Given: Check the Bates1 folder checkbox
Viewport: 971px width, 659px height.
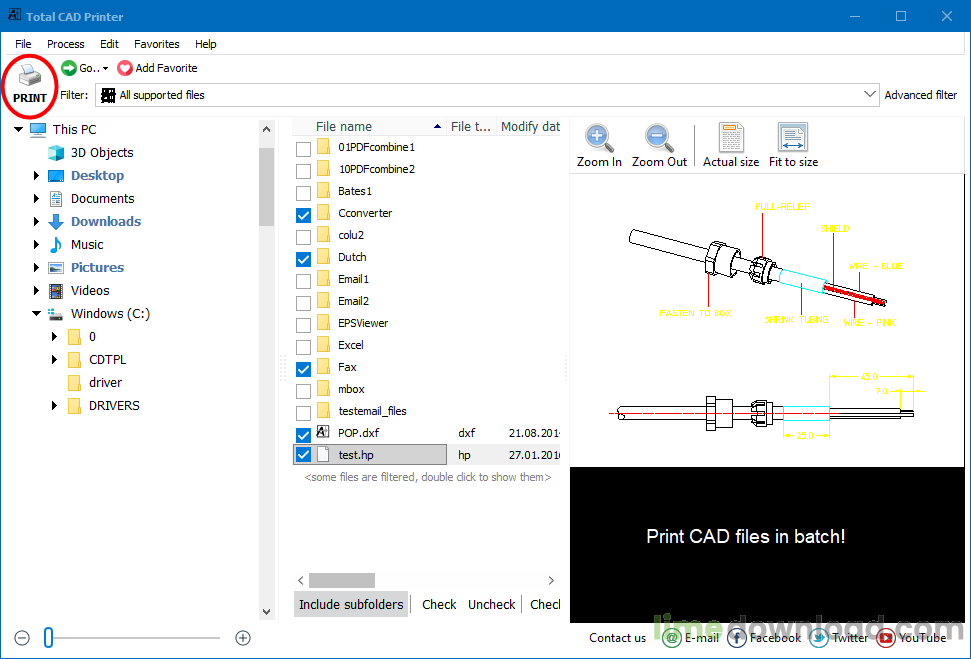Looking at the screenshot, I should (303, 193).
